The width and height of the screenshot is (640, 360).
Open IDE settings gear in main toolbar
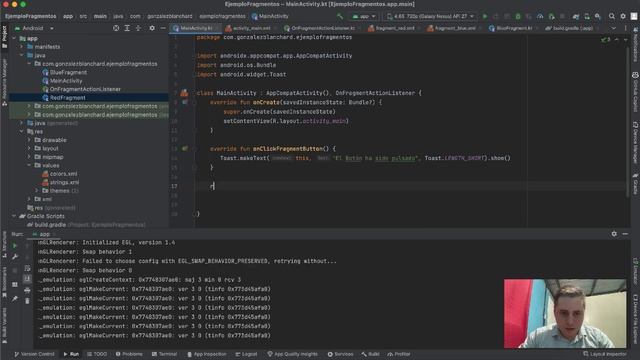[x=623, y=16]
